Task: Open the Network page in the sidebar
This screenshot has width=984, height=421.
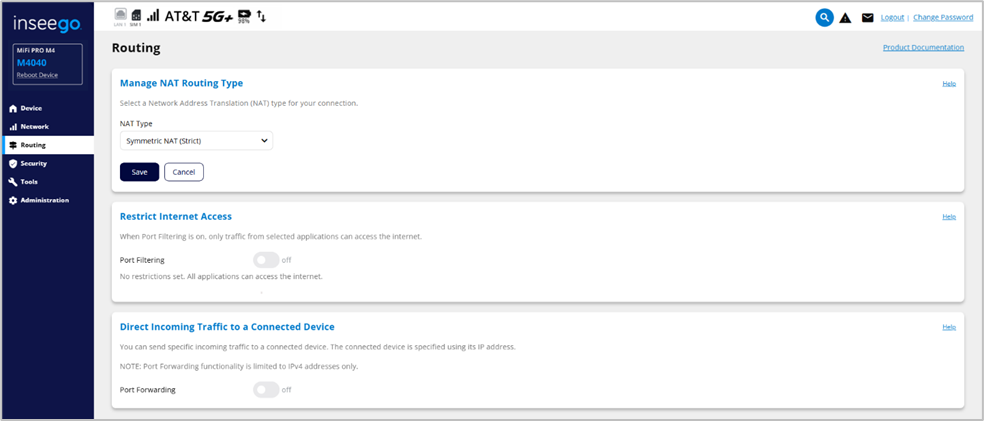Action: 34,127
